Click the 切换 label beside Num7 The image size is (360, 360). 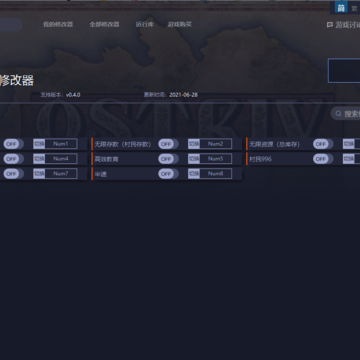(x=39, y=174)
